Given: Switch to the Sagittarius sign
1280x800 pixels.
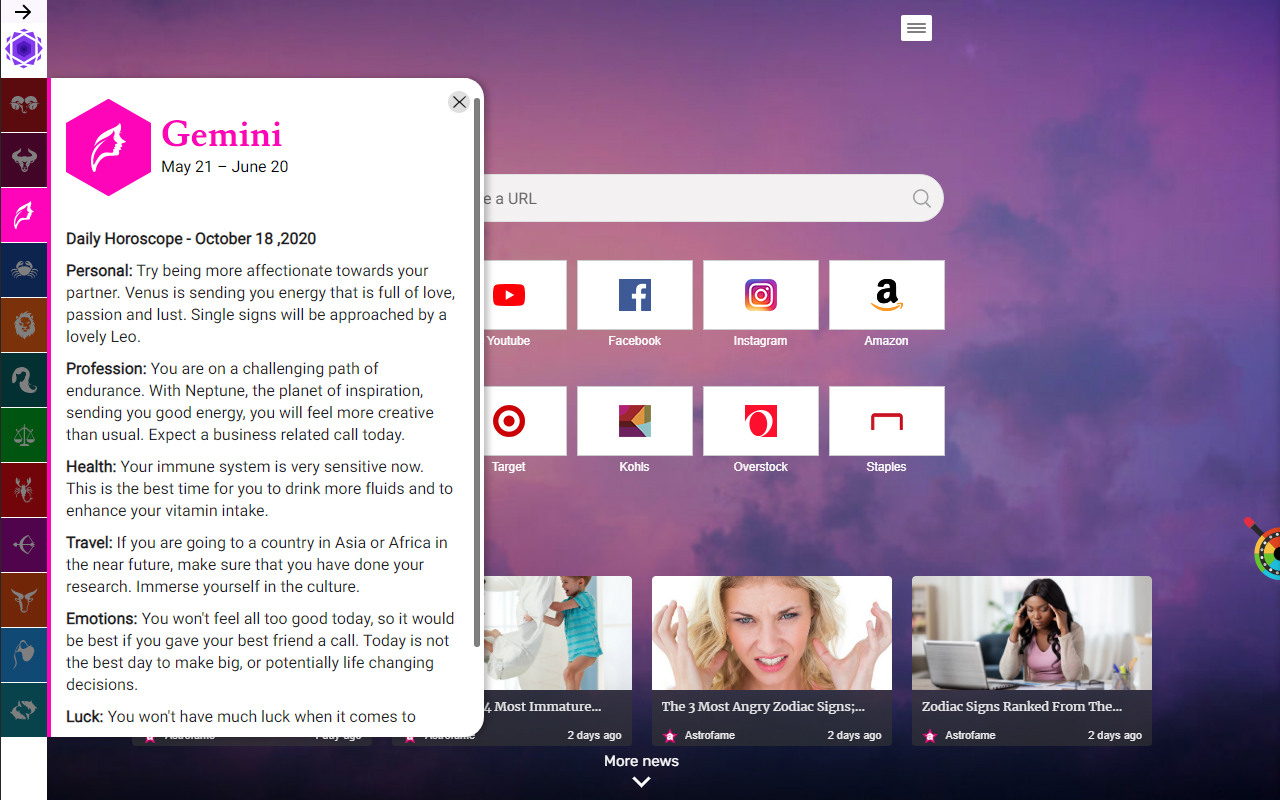Looking at the screenshot, I should tap(23, 545).
